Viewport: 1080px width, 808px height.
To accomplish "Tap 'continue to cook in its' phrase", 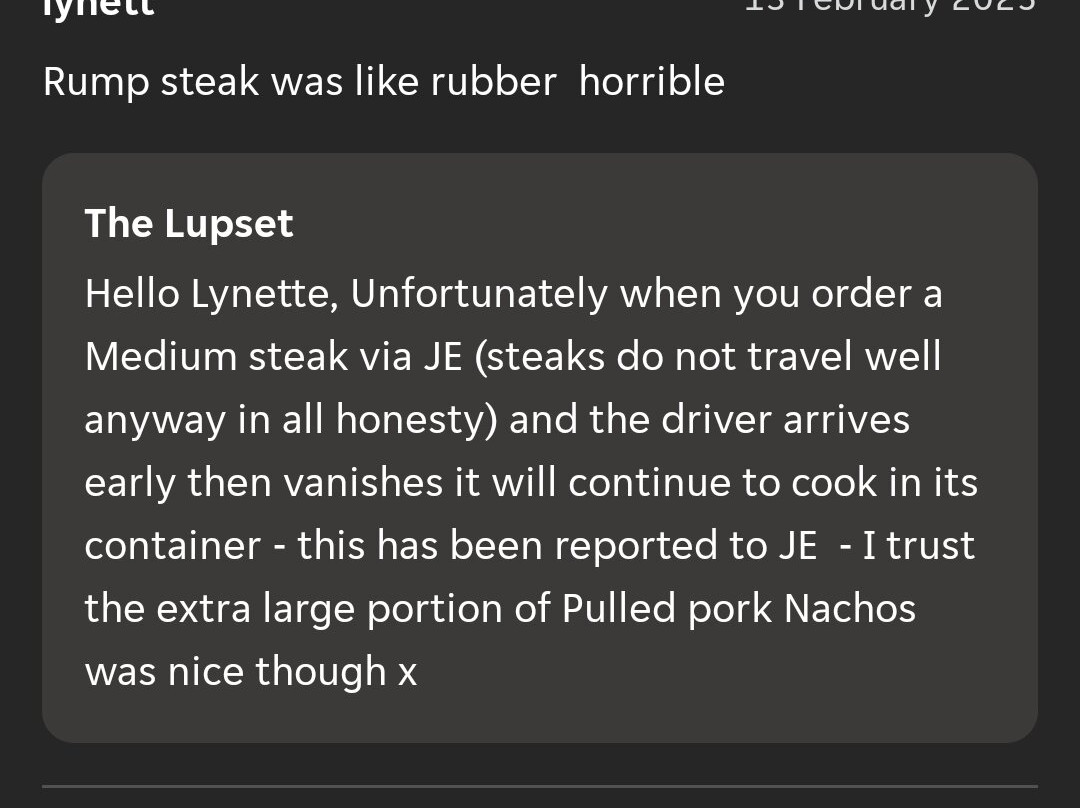I will (773, 482).
